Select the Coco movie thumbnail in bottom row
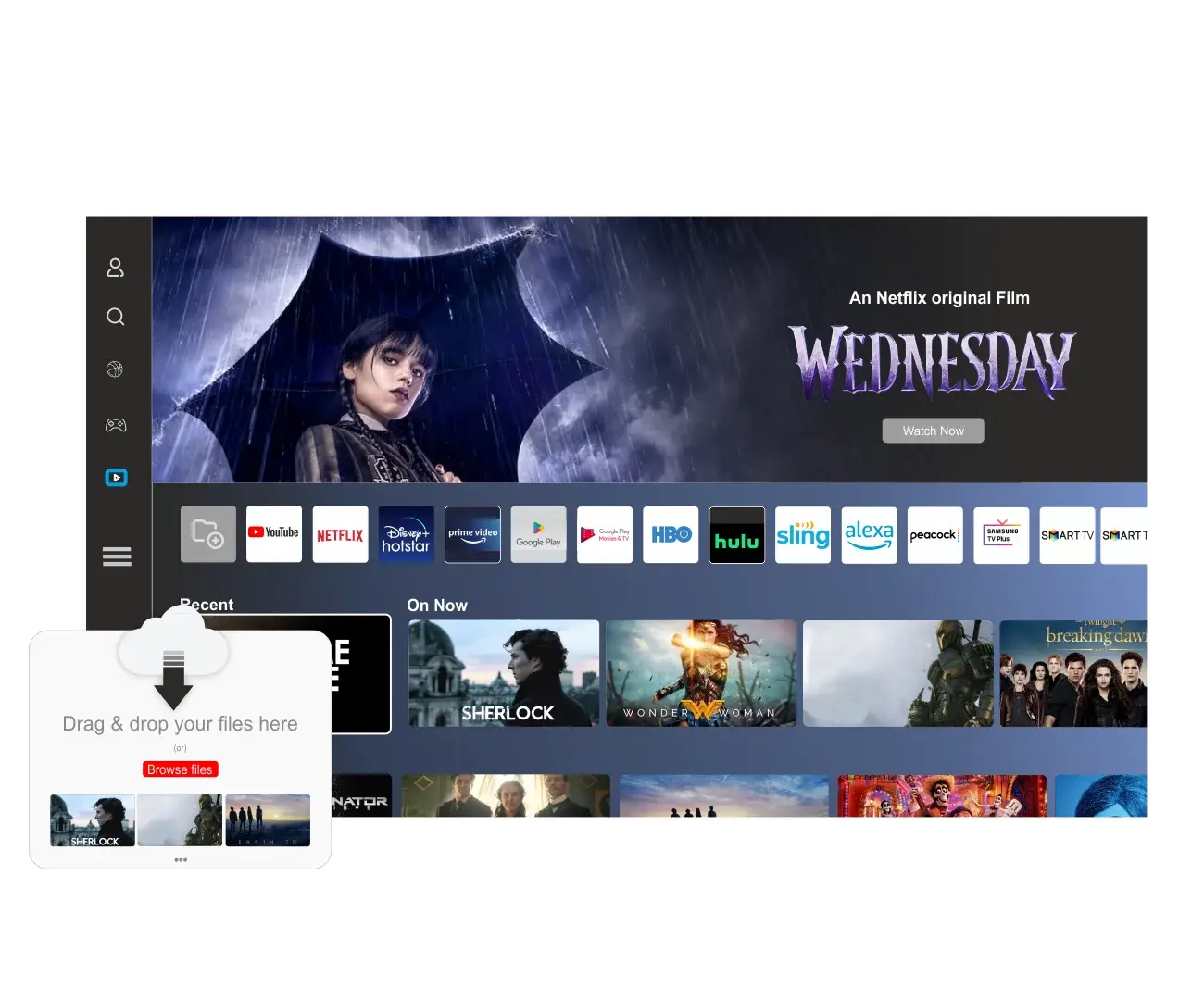Image resolution: width=1204 pixels, height=1000 pixels. click(943, 795)
